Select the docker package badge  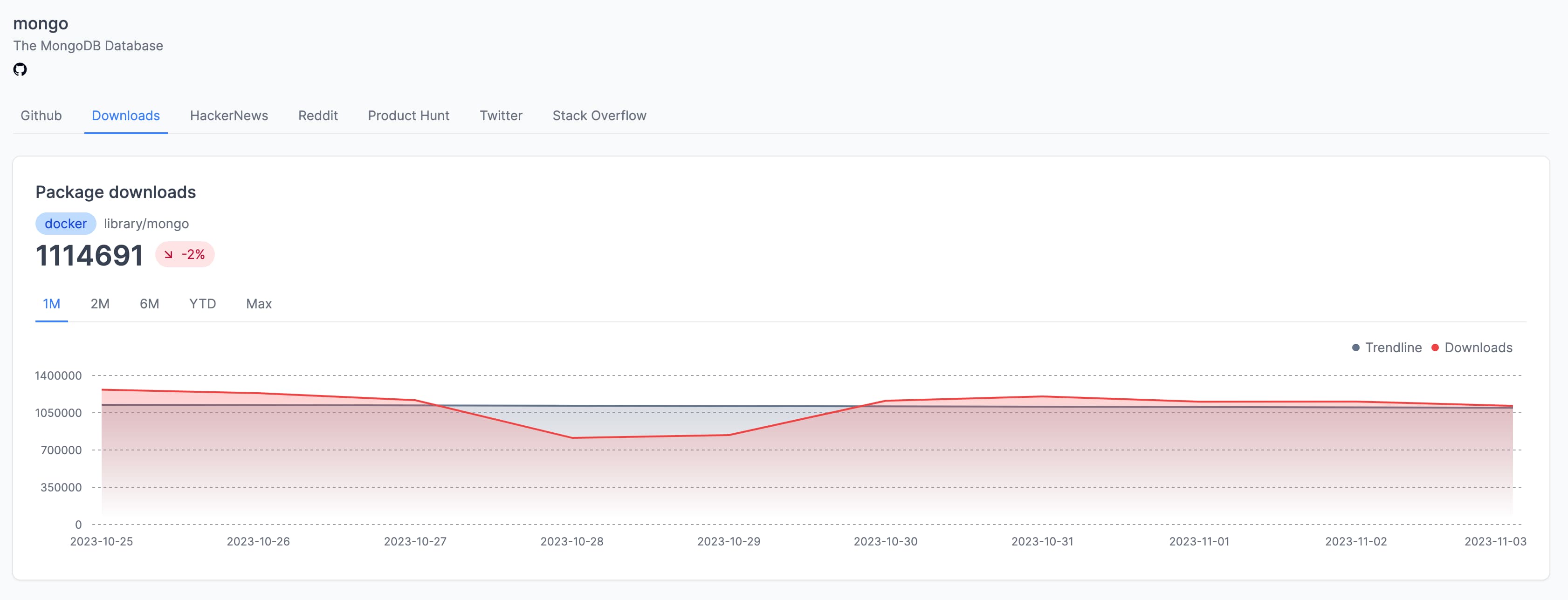tap(65, 223)
